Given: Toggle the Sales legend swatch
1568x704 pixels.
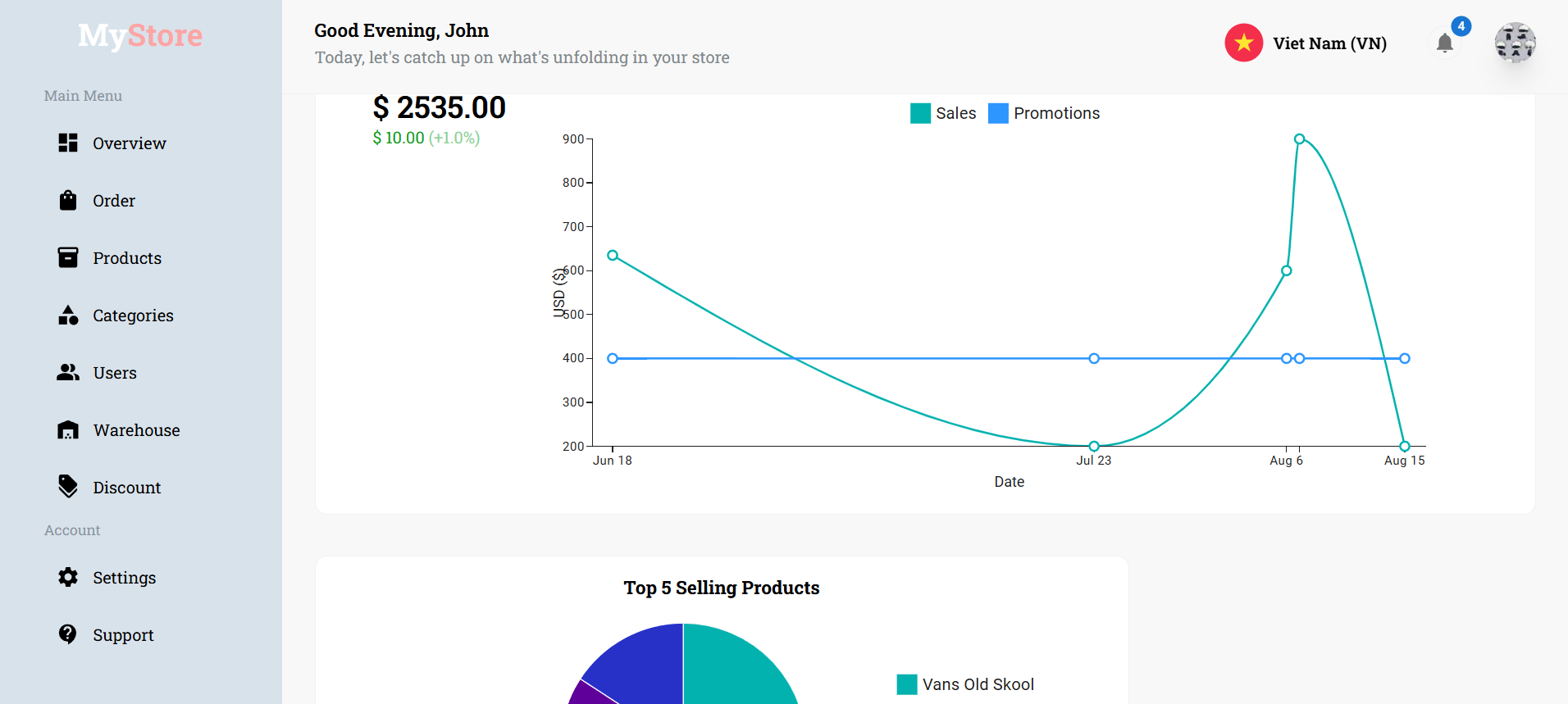Looking at the screenshot, I should pyautogui.click(x=920, y=113).
